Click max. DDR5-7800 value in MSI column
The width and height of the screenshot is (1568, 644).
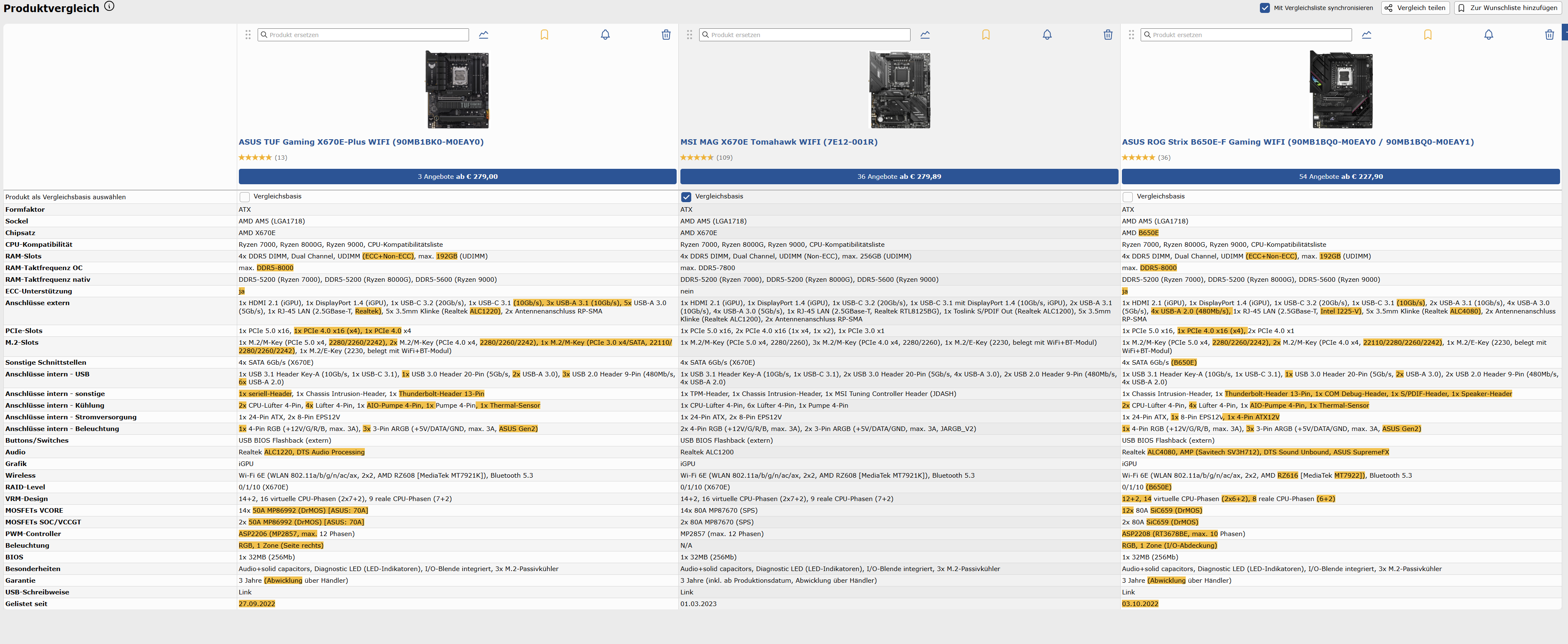[x=707, y=268]
